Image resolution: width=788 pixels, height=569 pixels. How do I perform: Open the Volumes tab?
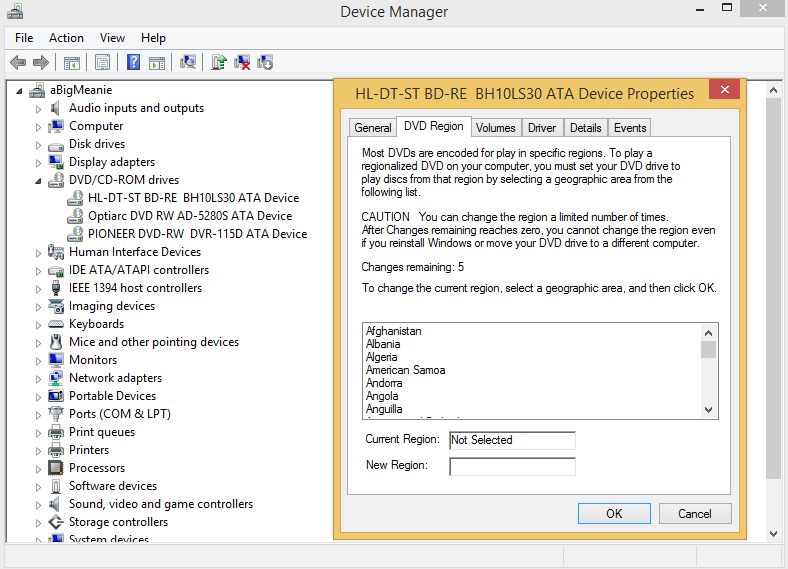click(495, 128)
